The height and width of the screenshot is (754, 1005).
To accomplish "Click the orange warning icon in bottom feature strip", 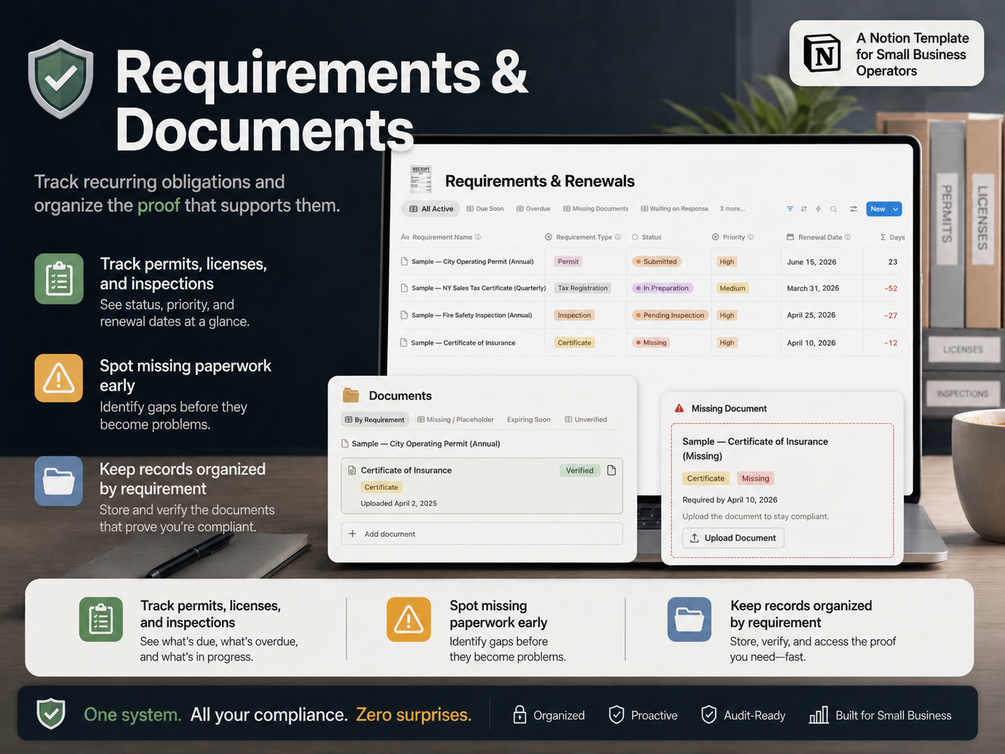I will (409, 619).
